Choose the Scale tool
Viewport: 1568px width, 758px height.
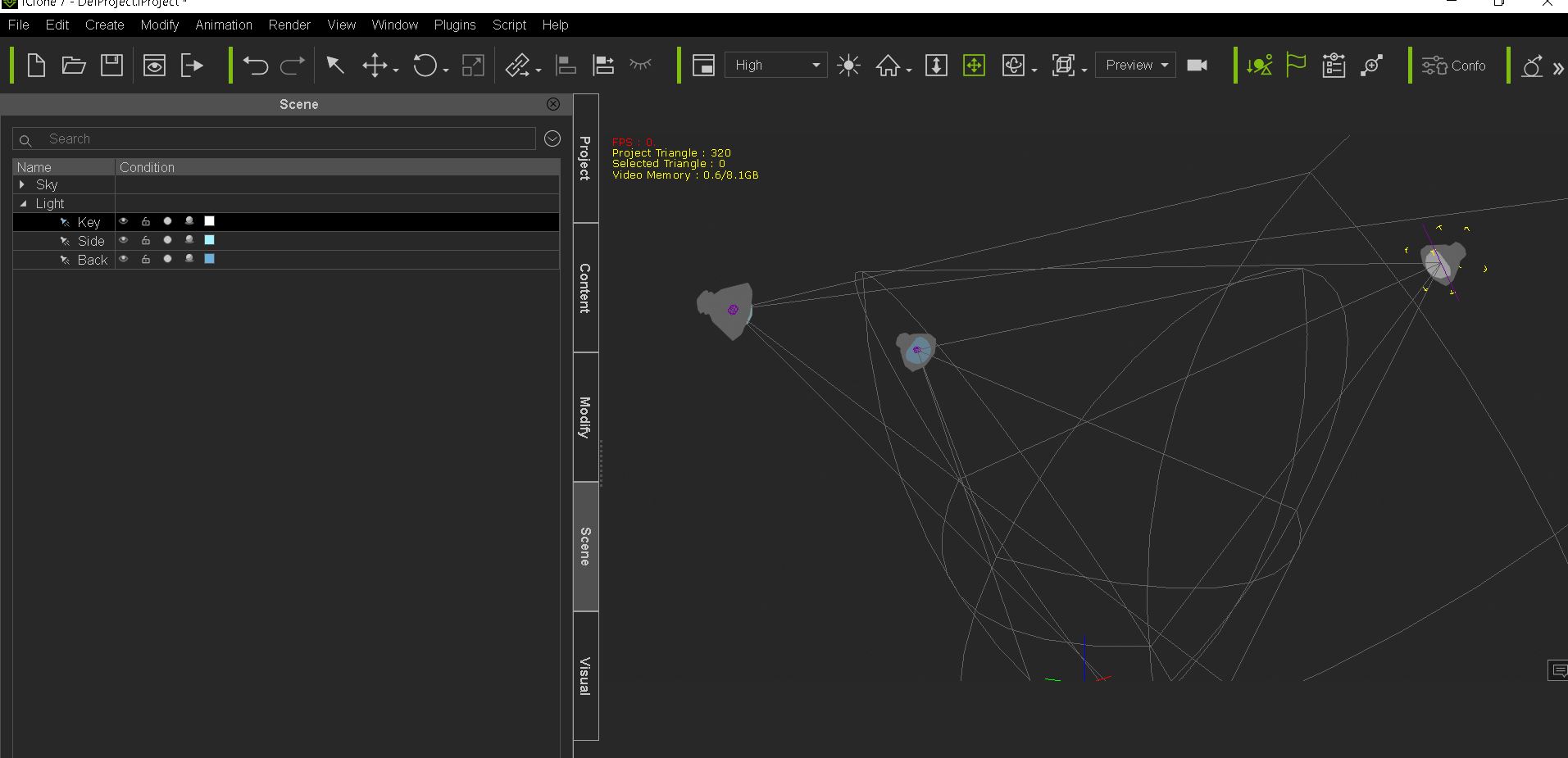(473, 66)
